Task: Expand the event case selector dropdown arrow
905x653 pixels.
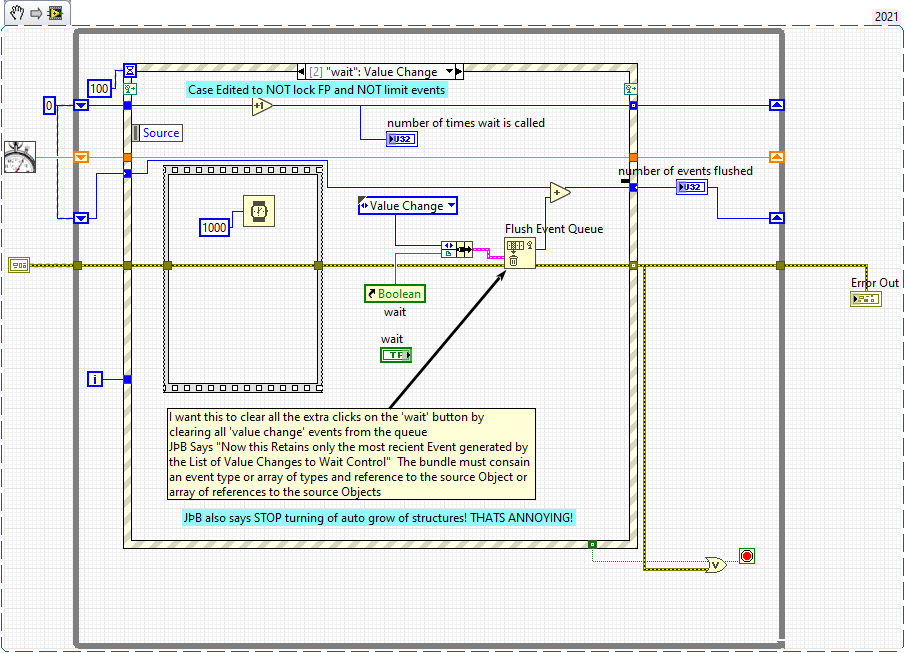Action: (448, 71)
